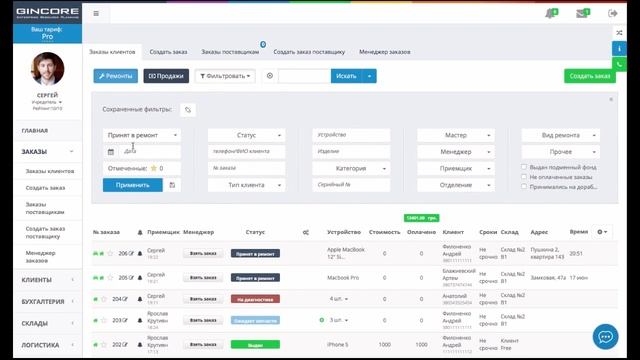Switch to Менеджер заказов tab
This screenshot has width=640, height=360.
[384, 52]
